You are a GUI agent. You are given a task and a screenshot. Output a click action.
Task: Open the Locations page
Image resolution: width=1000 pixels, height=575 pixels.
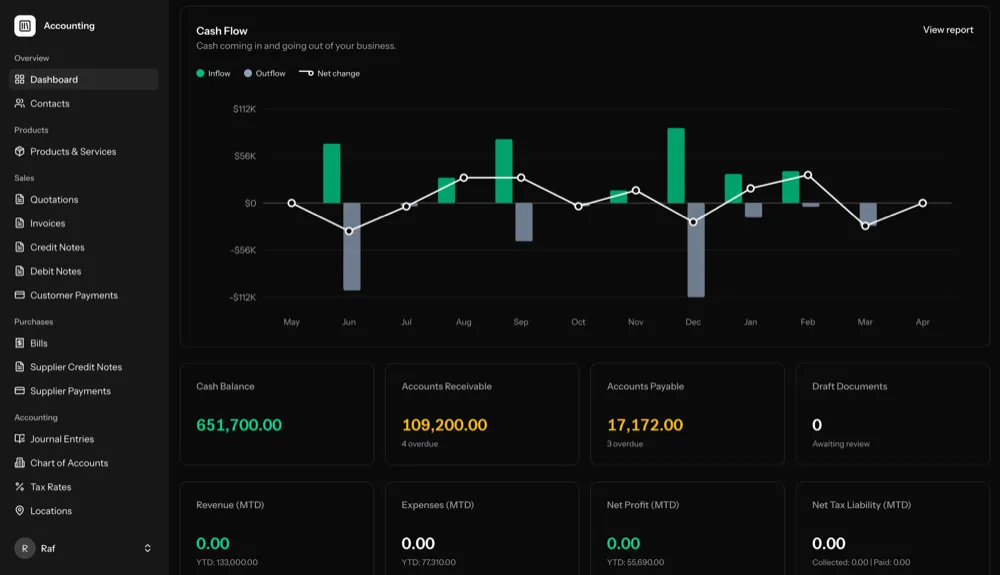[84, 511]
